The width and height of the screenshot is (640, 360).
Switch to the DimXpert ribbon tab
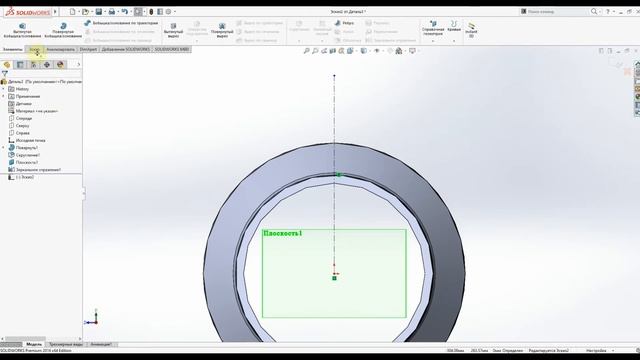coord(88,49)
